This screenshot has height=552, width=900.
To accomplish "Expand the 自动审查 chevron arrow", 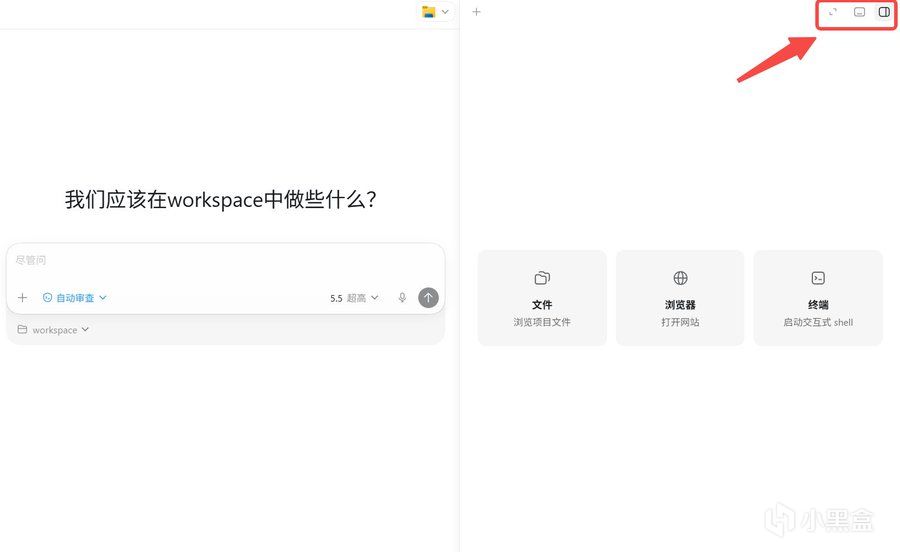I will coord(103,297).
